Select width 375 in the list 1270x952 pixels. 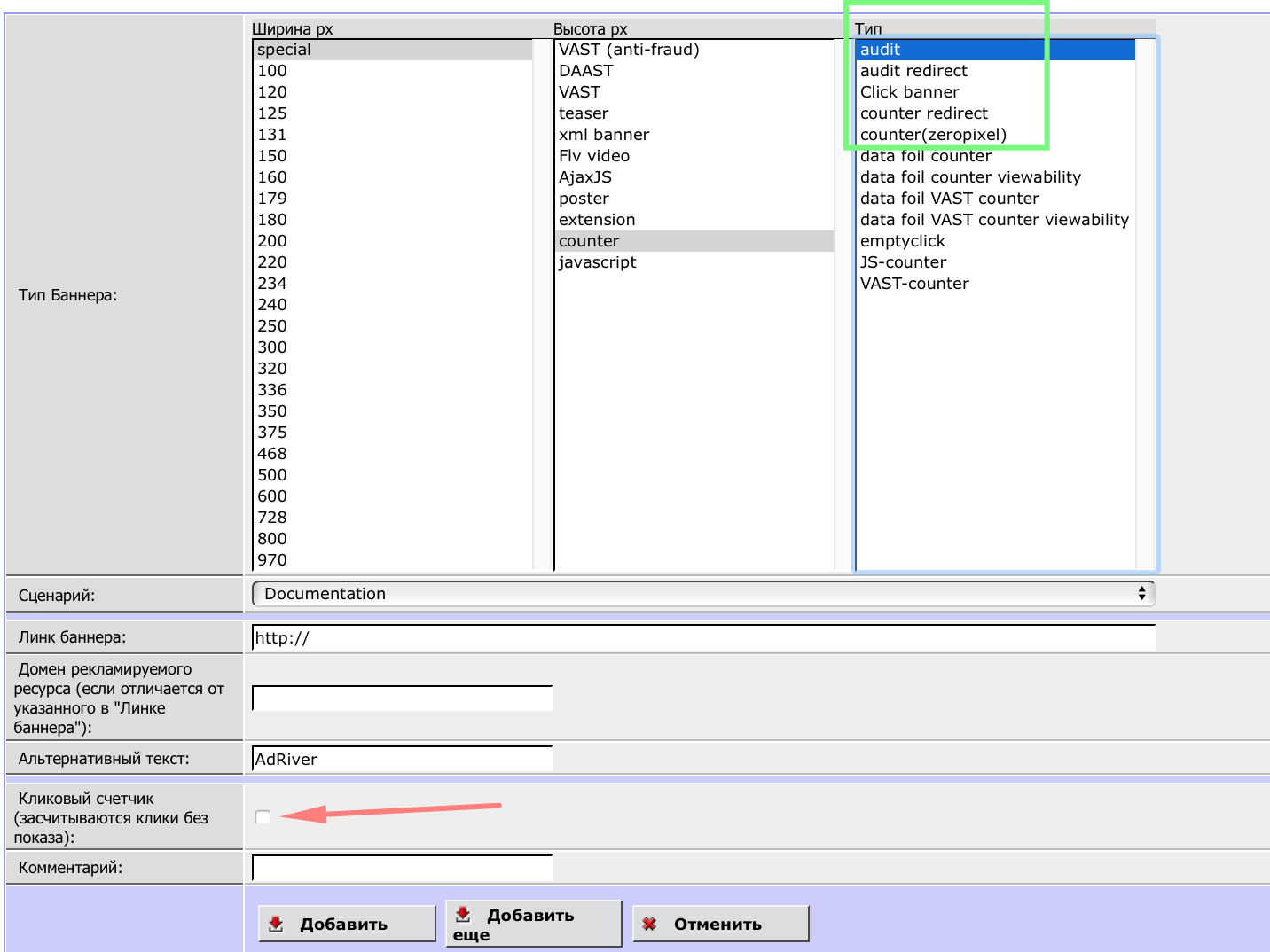392,433
